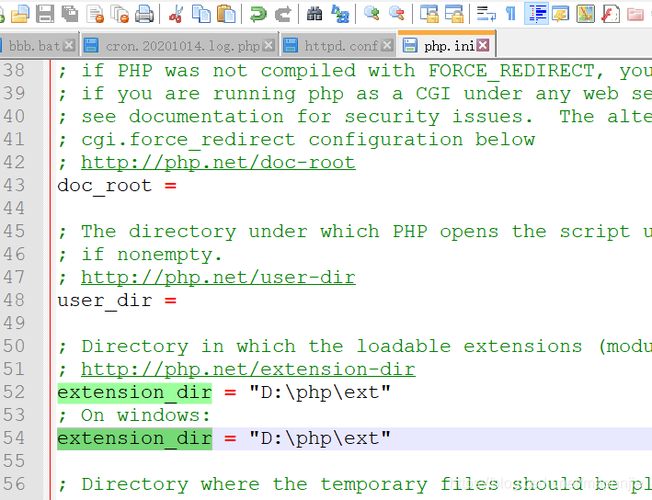The width and height of the screenshot is (652, 500).
Task: Switch to cron.20201014.log.php tab
Action: 179,46
